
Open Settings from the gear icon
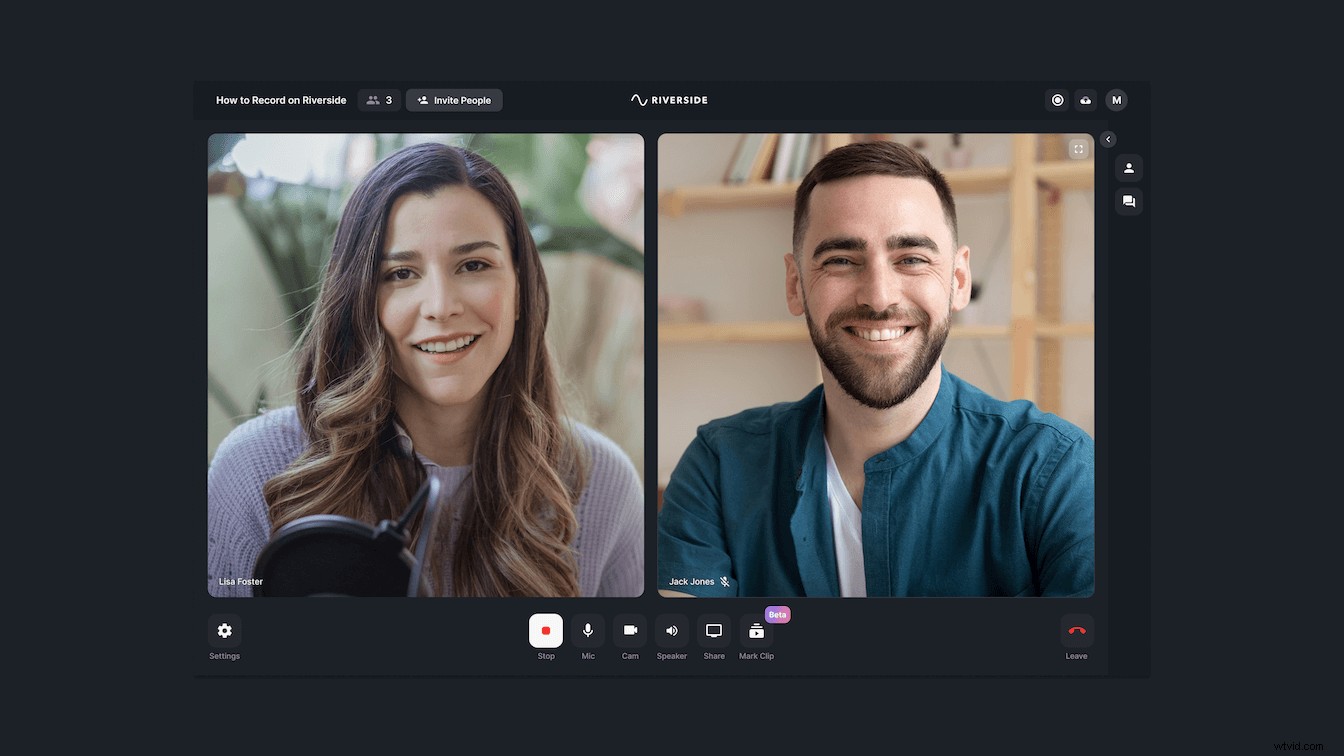click(x=224, y=630)
